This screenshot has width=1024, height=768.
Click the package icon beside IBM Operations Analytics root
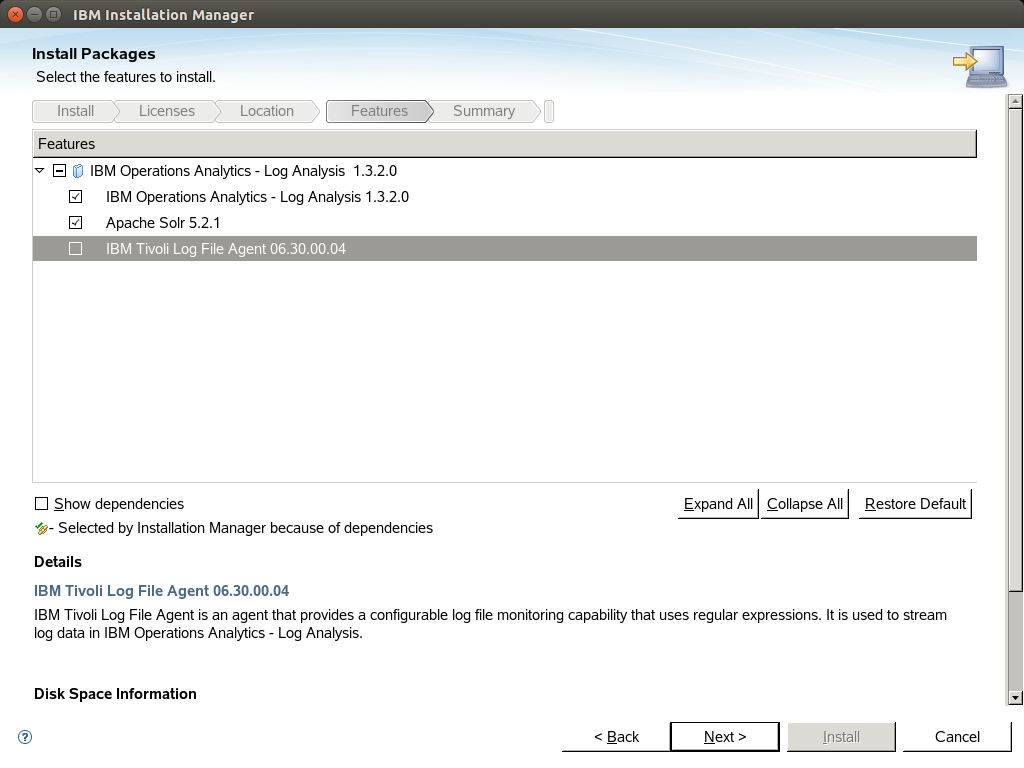78,171
